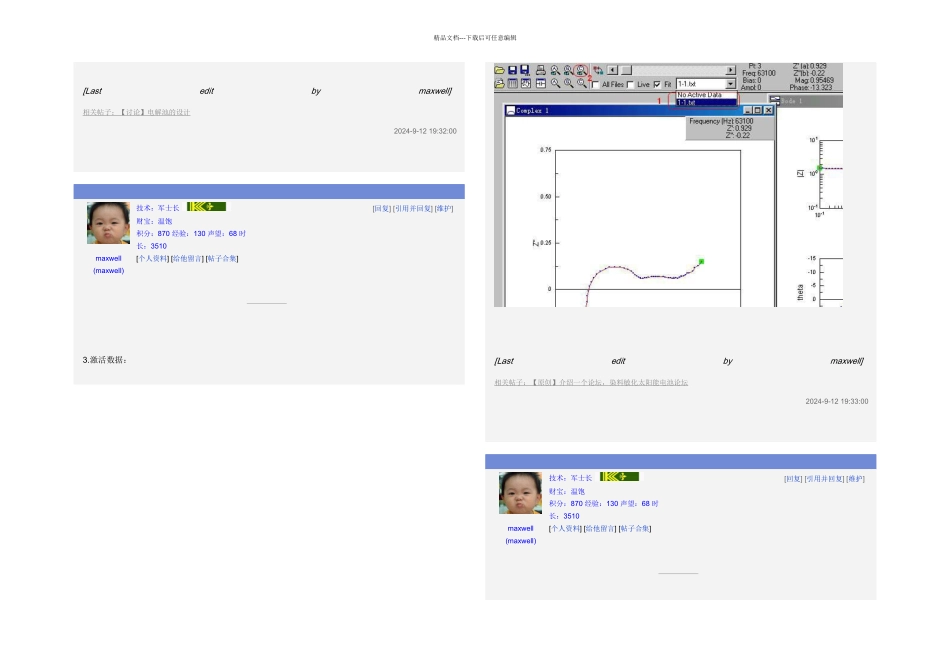The height and width of the screenshot is (672, 950).
Task: Click first magnifier icon in top toolbar row
Action: [555, 70]
